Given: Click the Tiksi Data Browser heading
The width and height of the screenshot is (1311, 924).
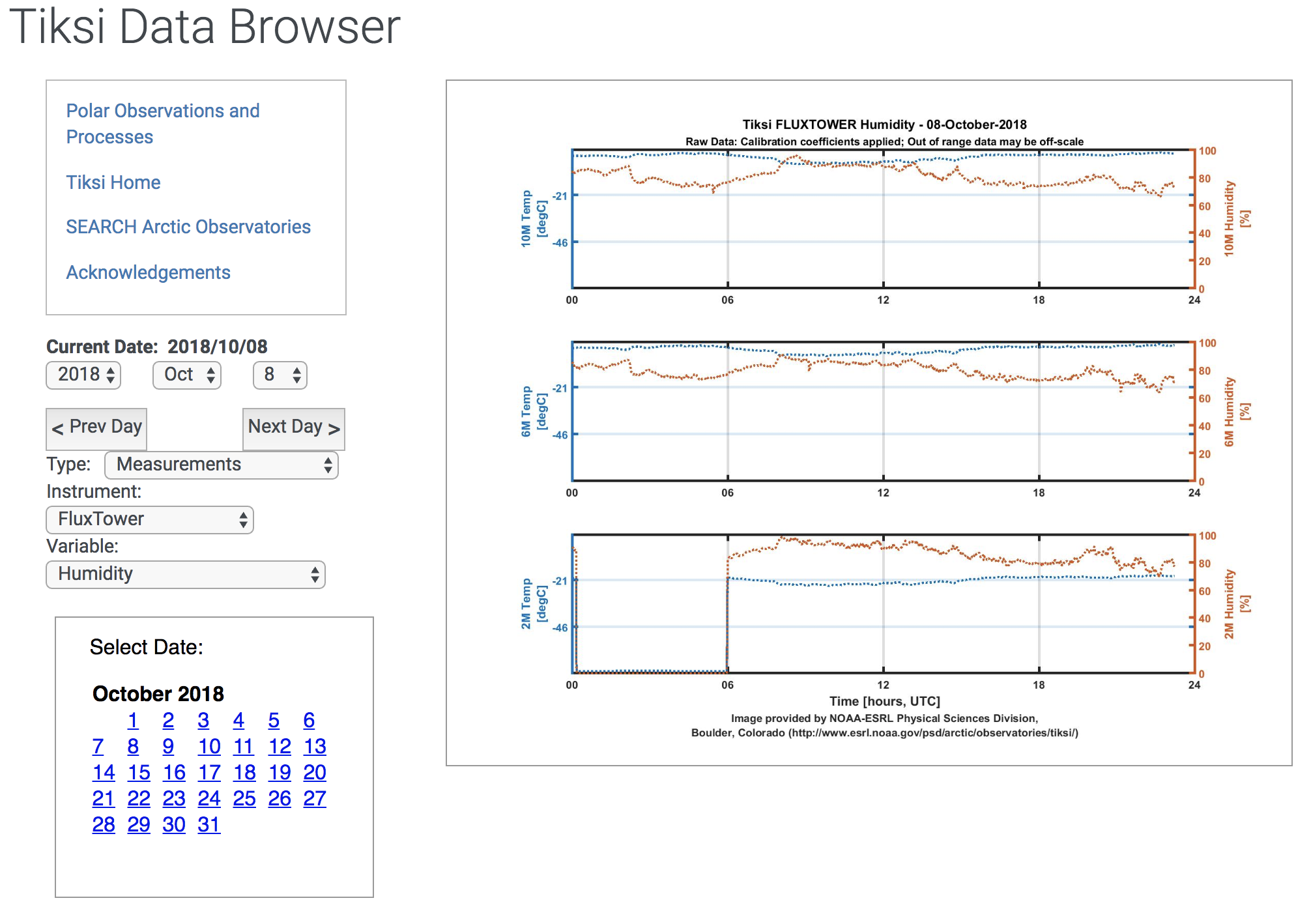Looking at the screenshot, I should click(x=205, y=27).
